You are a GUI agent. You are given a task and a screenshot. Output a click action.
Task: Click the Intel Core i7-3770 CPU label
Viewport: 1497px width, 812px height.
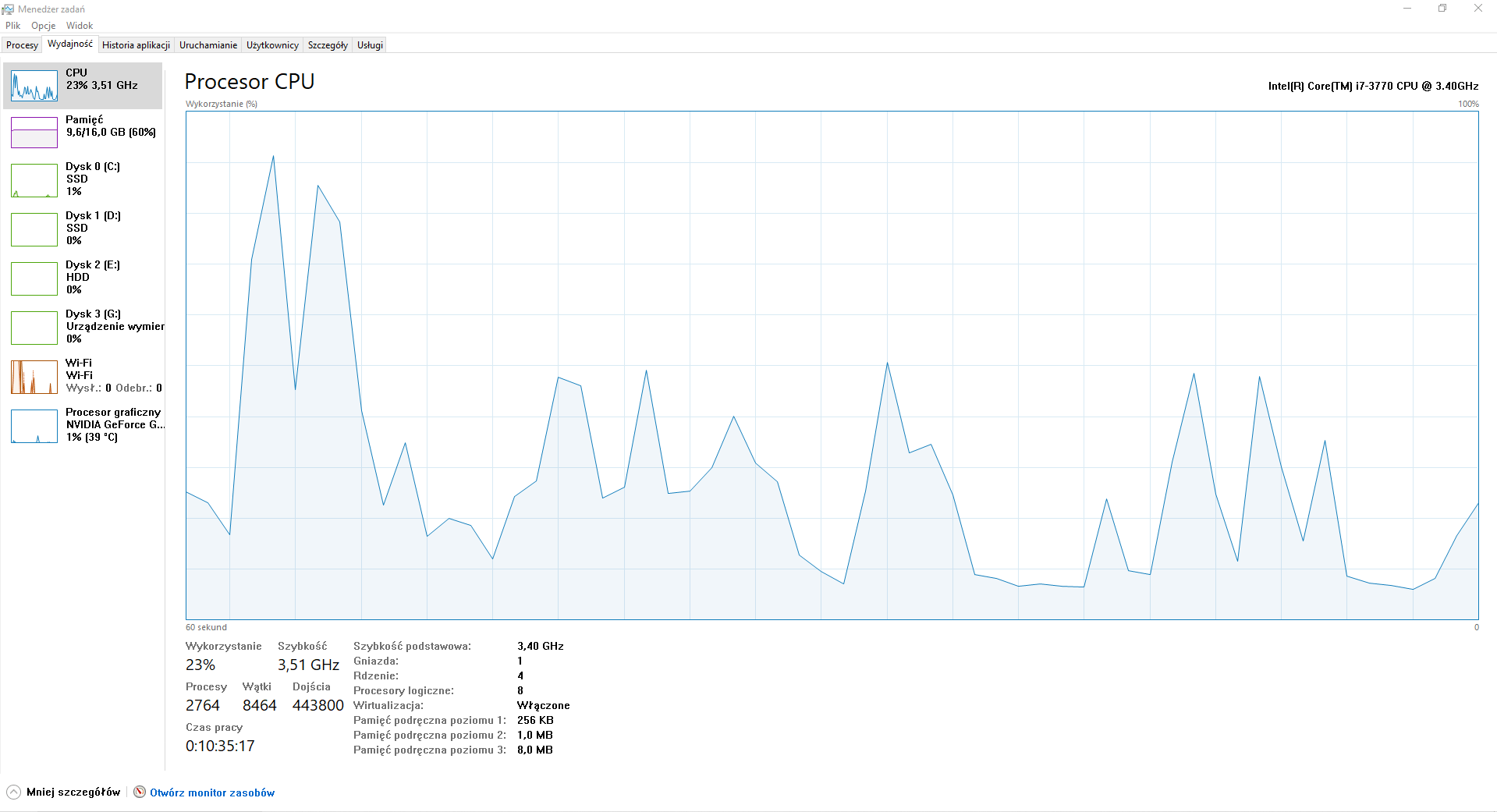[1374, 86]
